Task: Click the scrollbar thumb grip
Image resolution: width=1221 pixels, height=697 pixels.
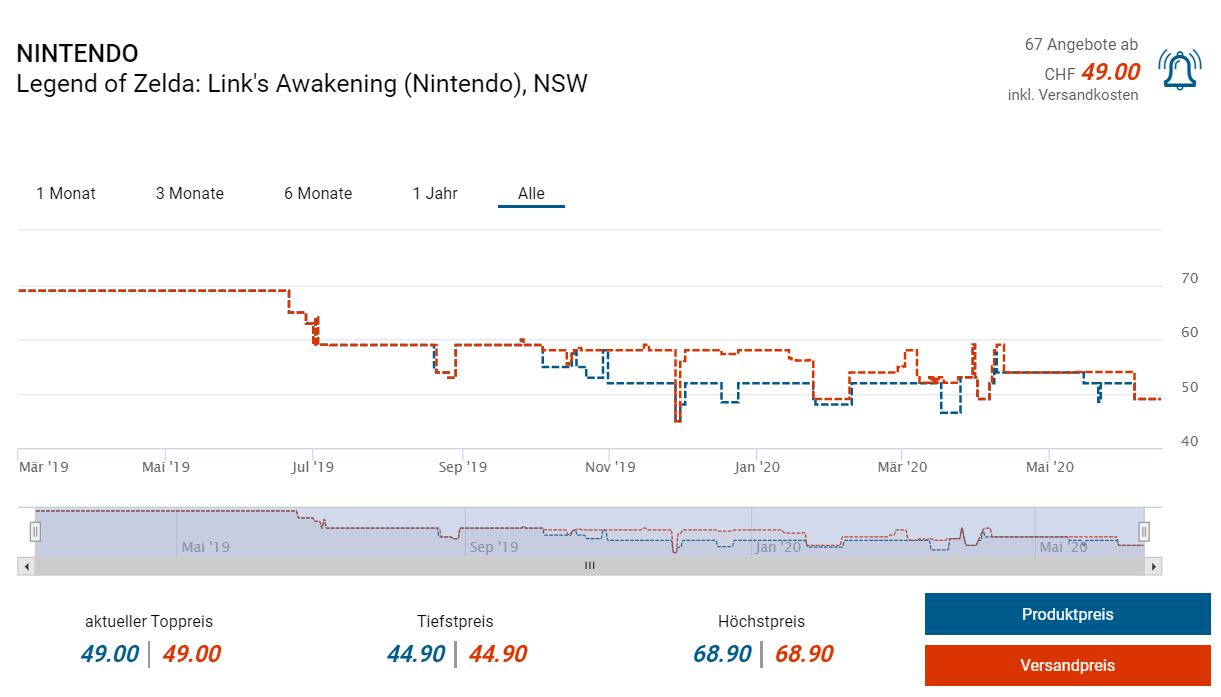Action: pyautogui.click(x=590, y=566)
